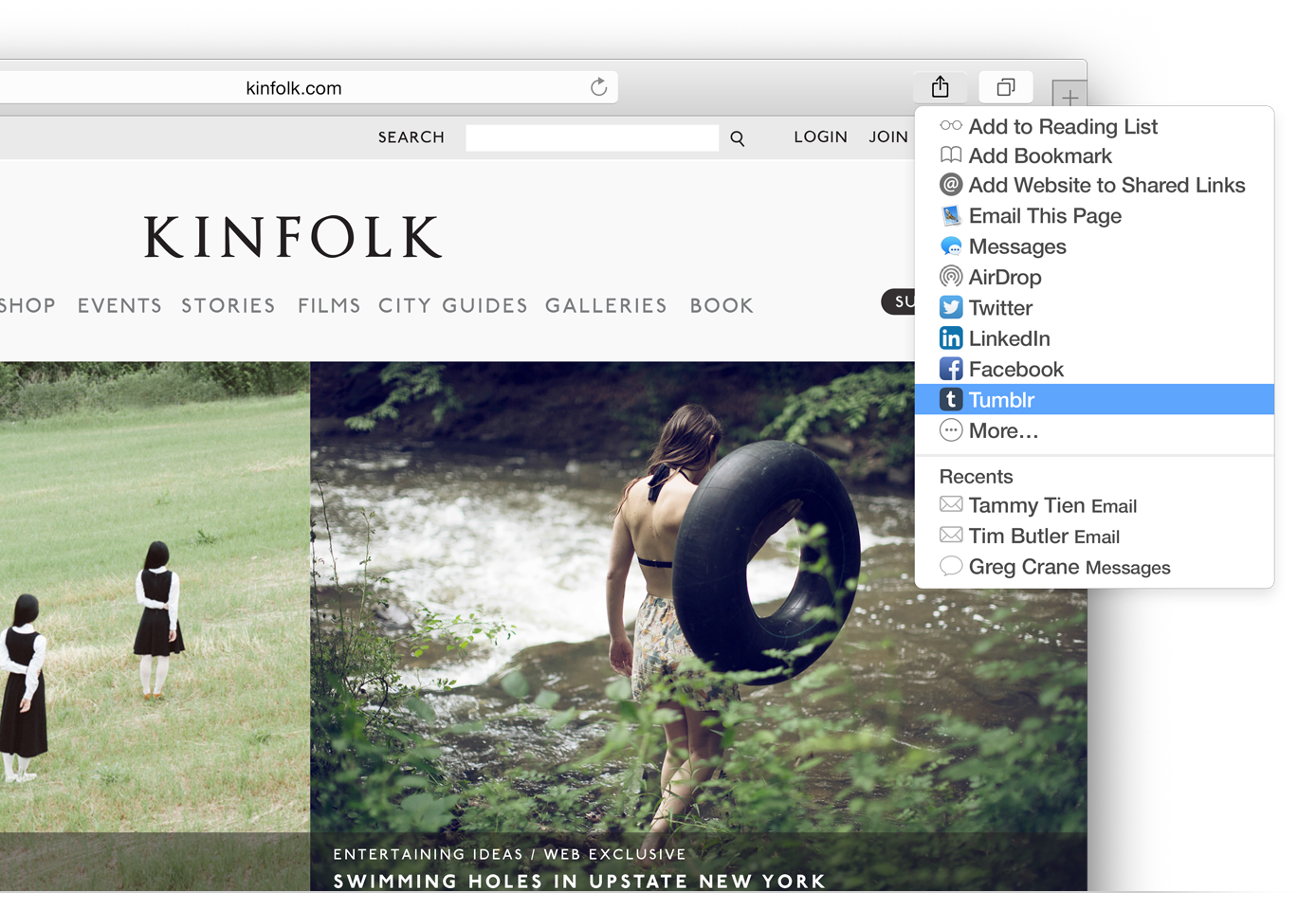
Task: Share with recent Tim Butler Email
Action: [x=1094, y=536]
